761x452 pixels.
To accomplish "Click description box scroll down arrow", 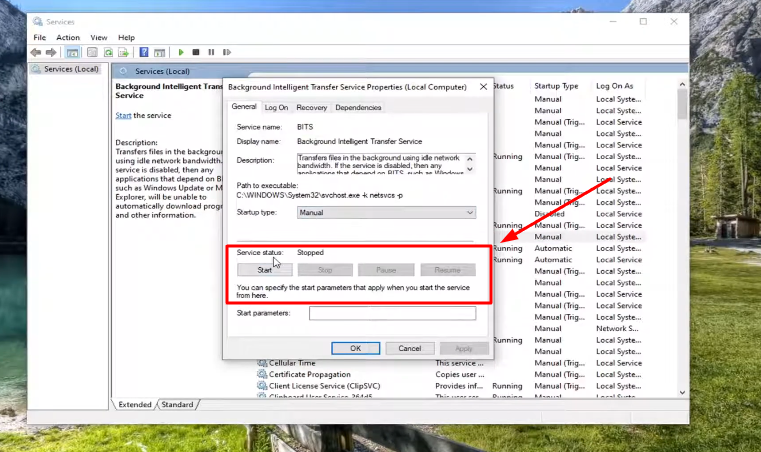I will (x=470, y=169).
